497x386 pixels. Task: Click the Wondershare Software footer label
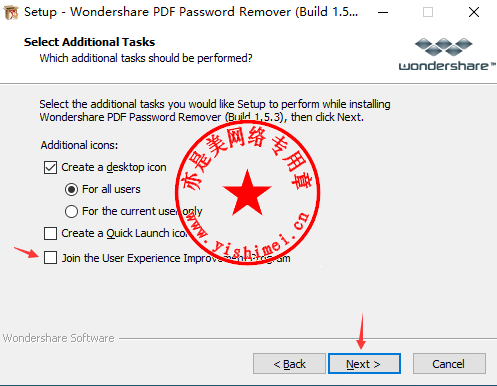tap(59, 338)
